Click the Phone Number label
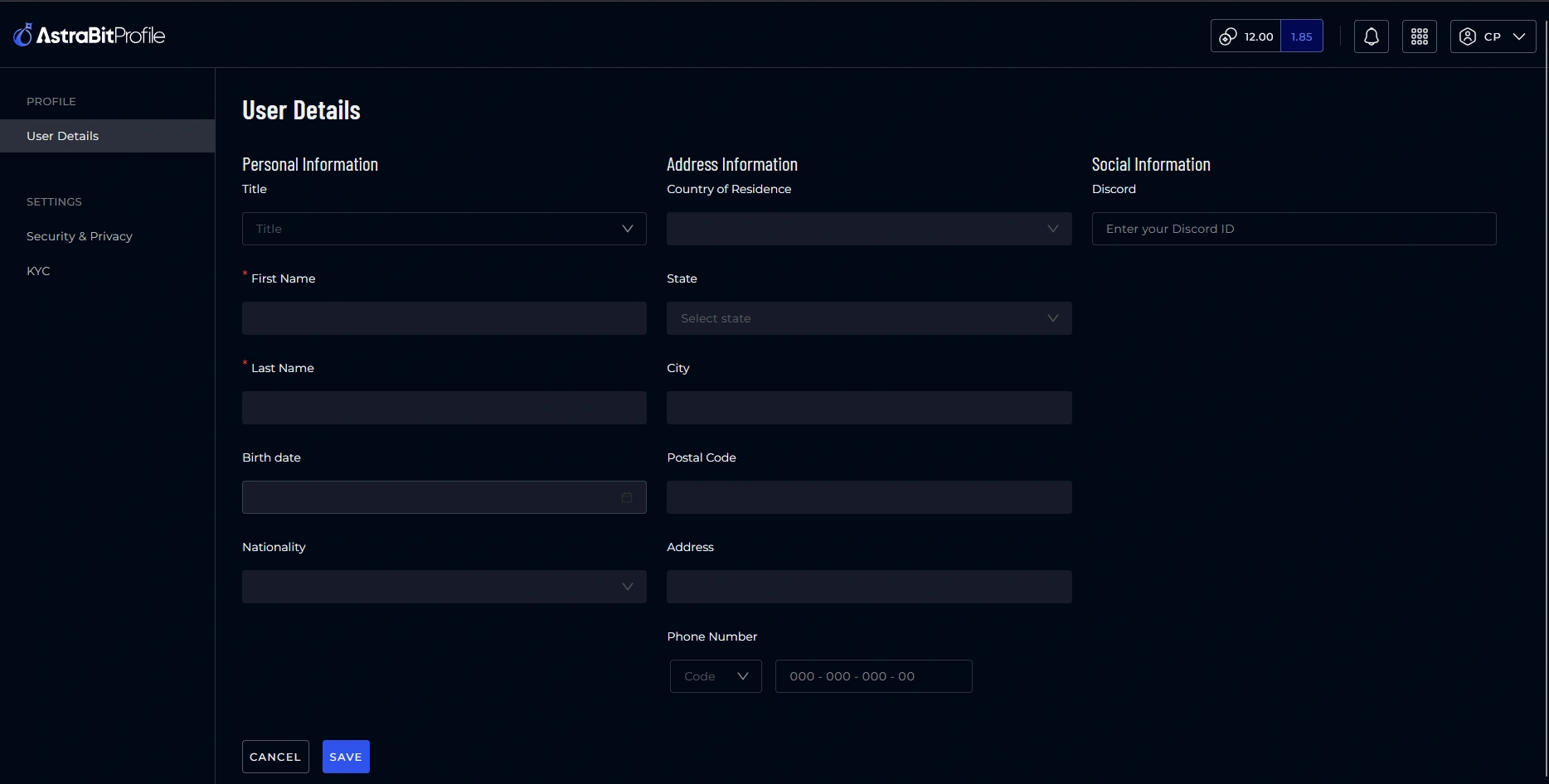The width and height of the screenshot is (1549, 784). [x=712, y=636]
